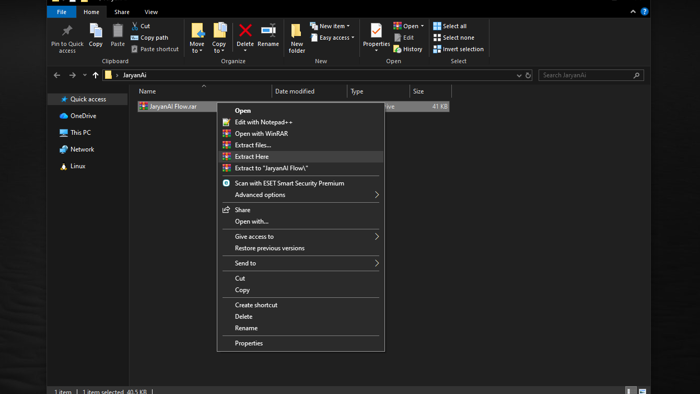The image size is (700, 394).
Task: Click the search magnifier icon
Action: (x=637, y=75)
